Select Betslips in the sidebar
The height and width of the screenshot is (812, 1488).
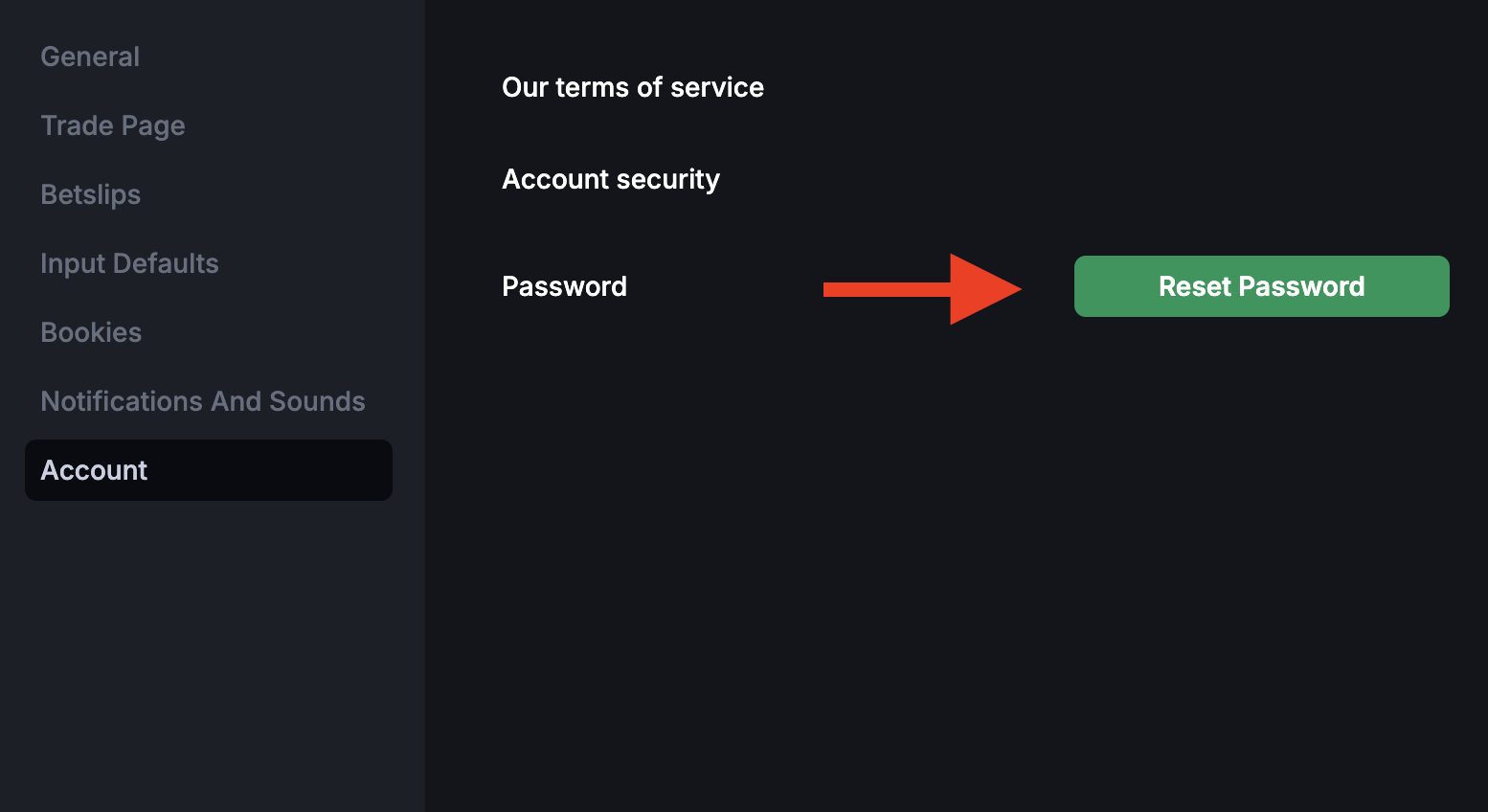pyautogui.click(x=91, y=194)
